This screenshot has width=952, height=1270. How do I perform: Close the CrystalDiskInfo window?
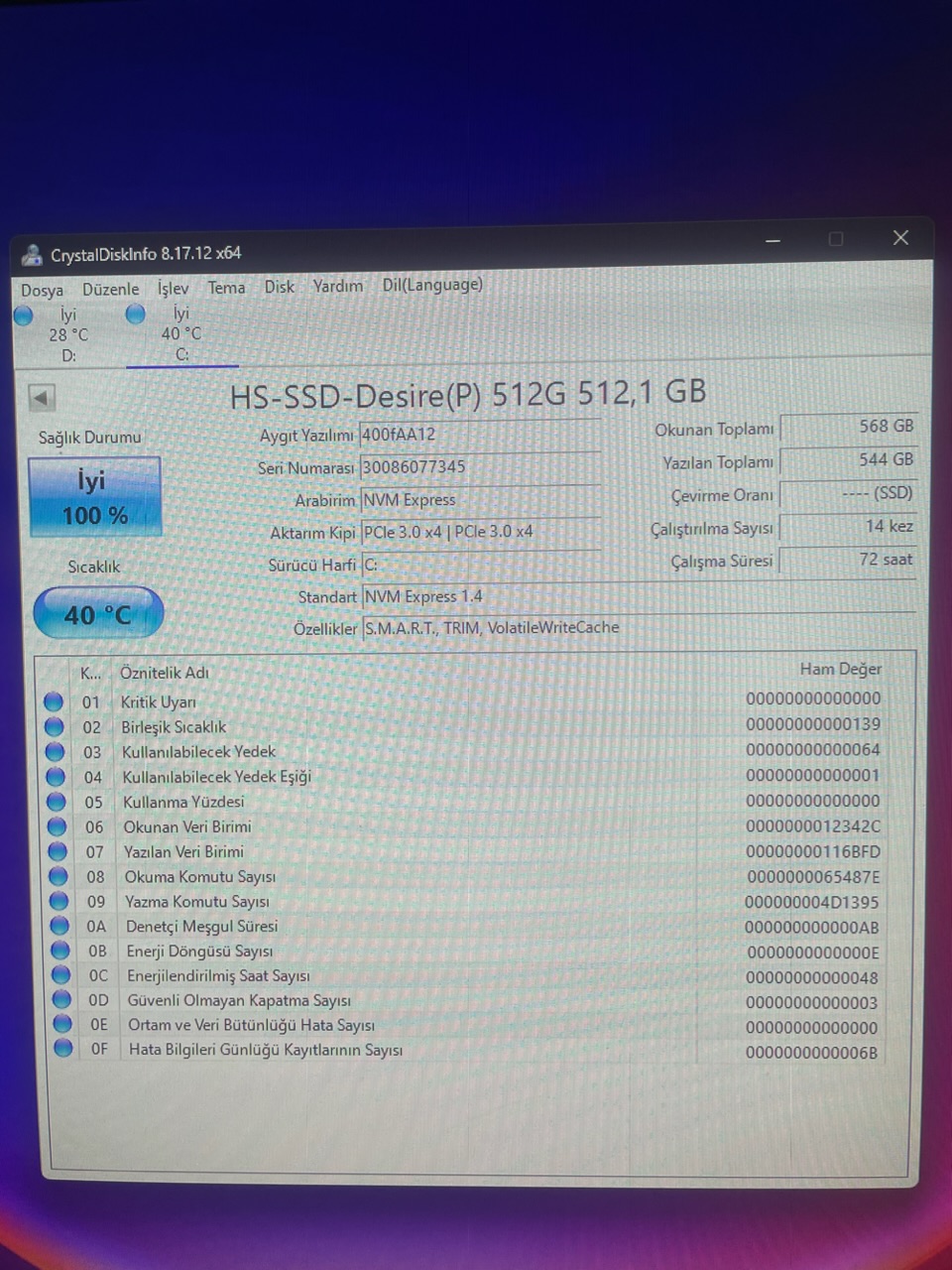point(900,238)
